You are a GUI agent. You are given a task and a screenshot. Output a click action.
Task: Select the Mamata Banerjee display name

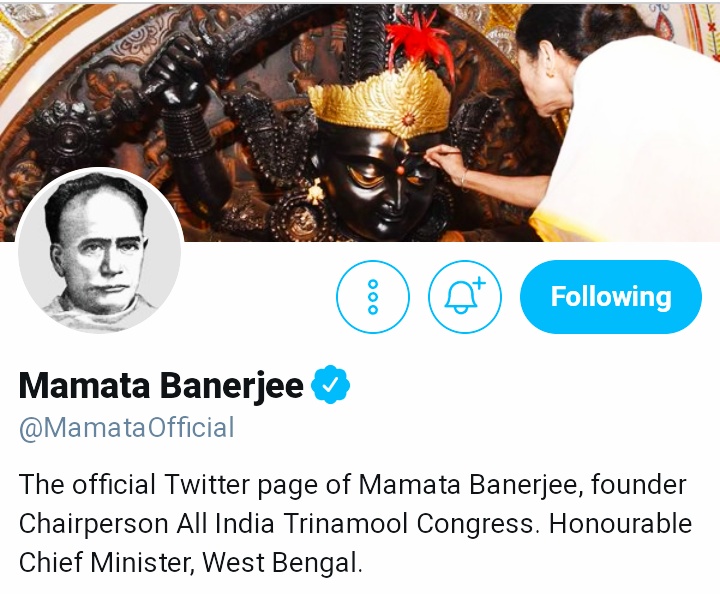coord(160,386)
